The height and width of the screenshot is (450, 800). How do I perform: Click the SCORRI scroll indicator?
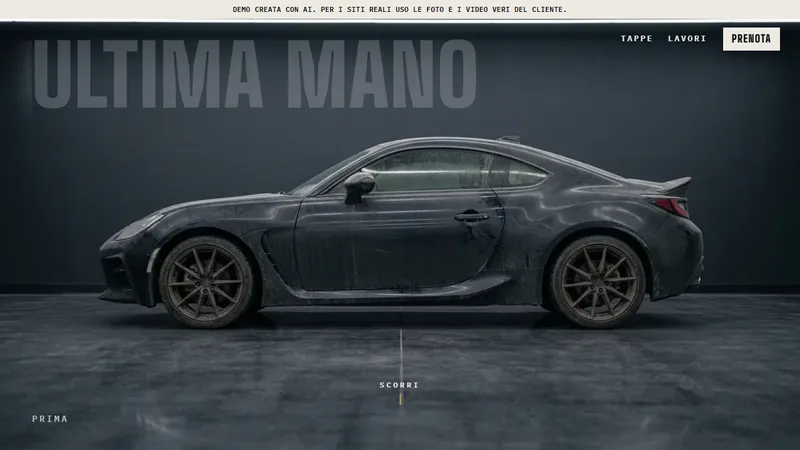(x=399, y=385)
